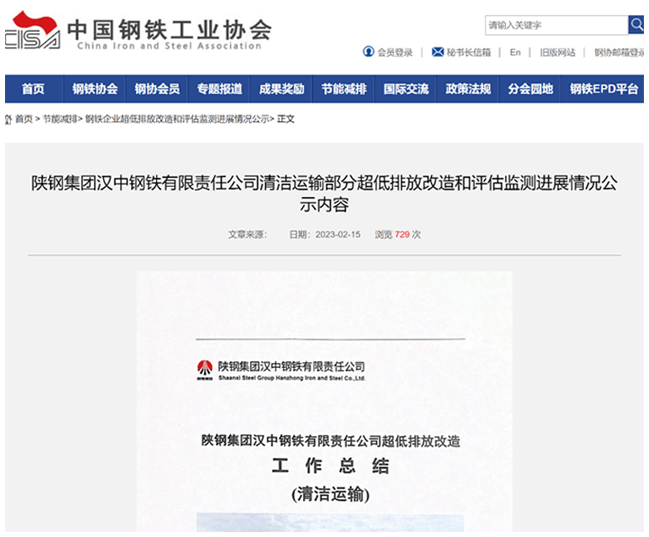Go to 首页 in breadcrumb
This screenshot has height=537, width=649.
click(24, 119)
